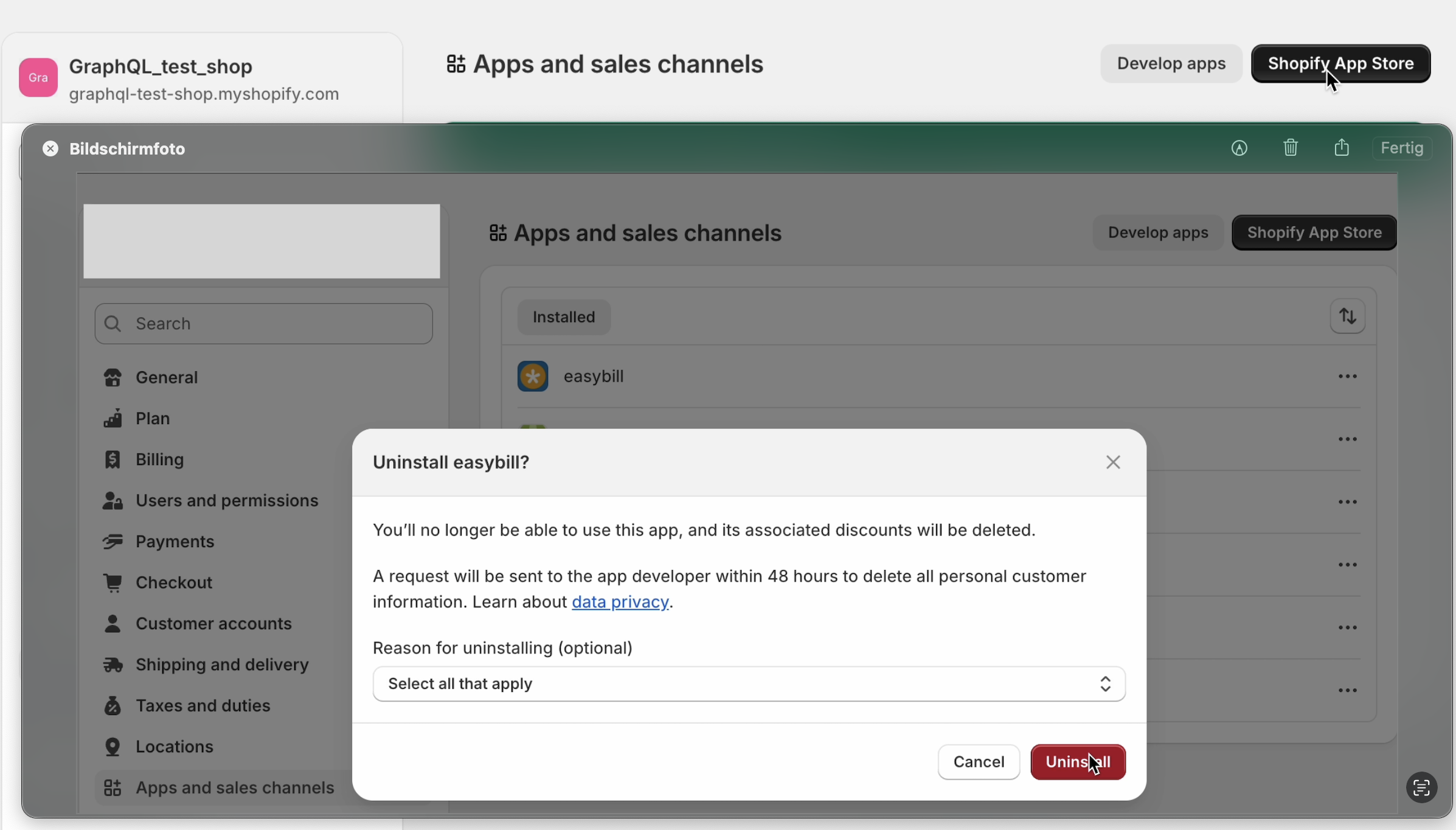This screenshot has width=1456, height=830.
Task: Click the Billing receipt icon
Action: click(x=113, y=459)
